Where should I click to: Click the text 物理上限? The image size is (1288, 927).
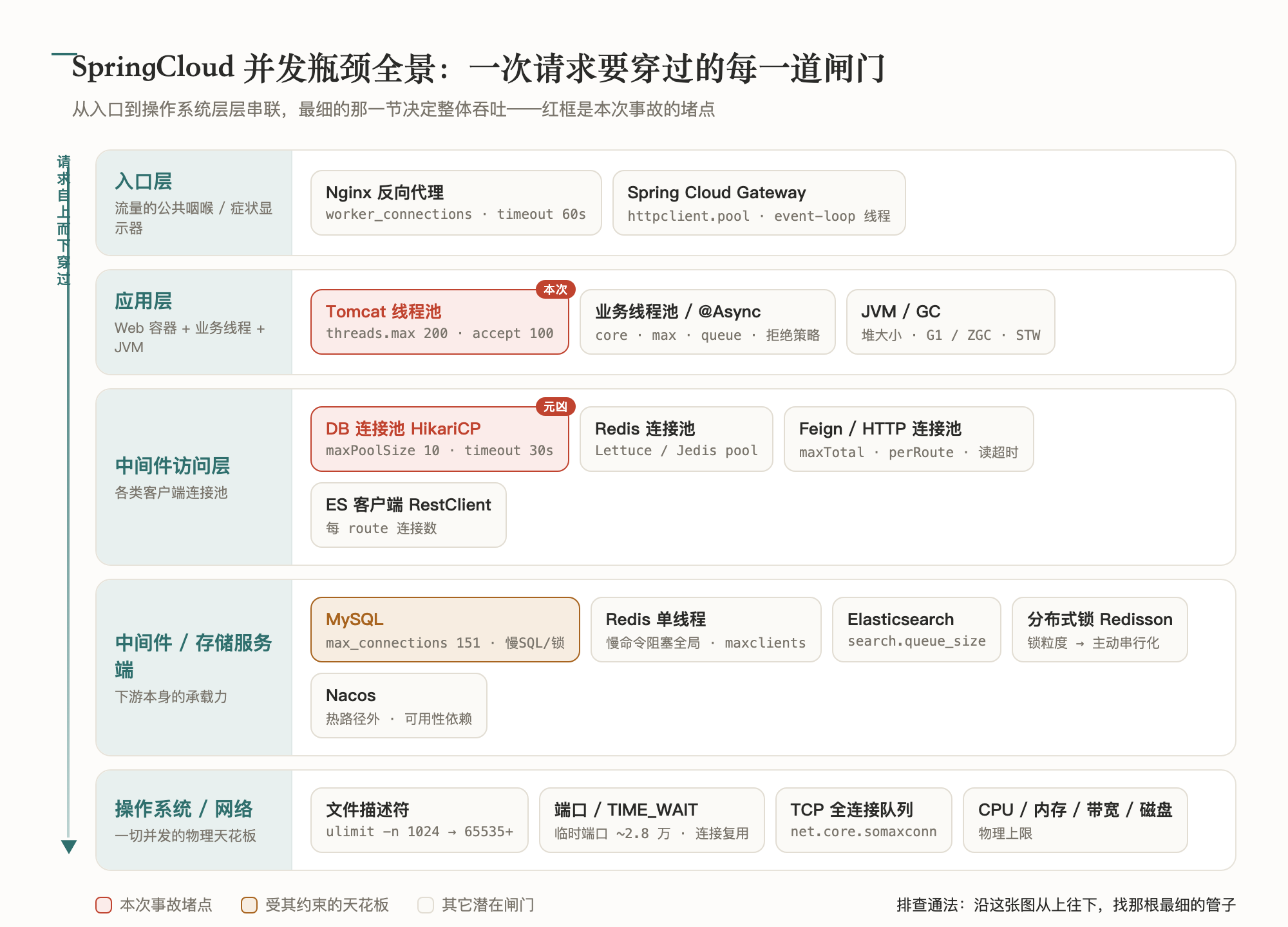coord(1005,834)
